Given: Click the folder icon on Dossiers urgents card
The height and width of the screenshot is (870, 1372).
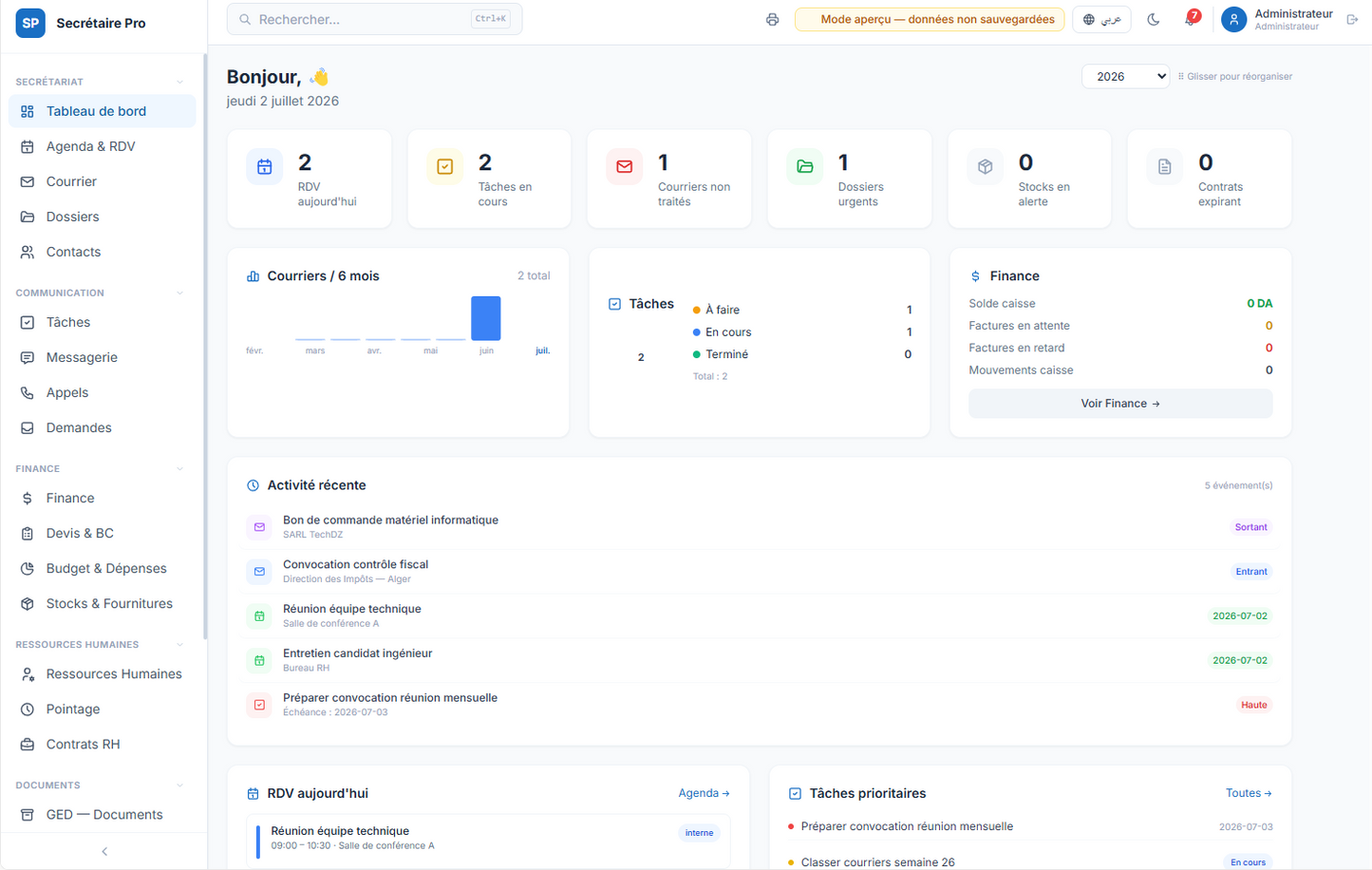Looking at the screenshot, I should pos(804,166).
